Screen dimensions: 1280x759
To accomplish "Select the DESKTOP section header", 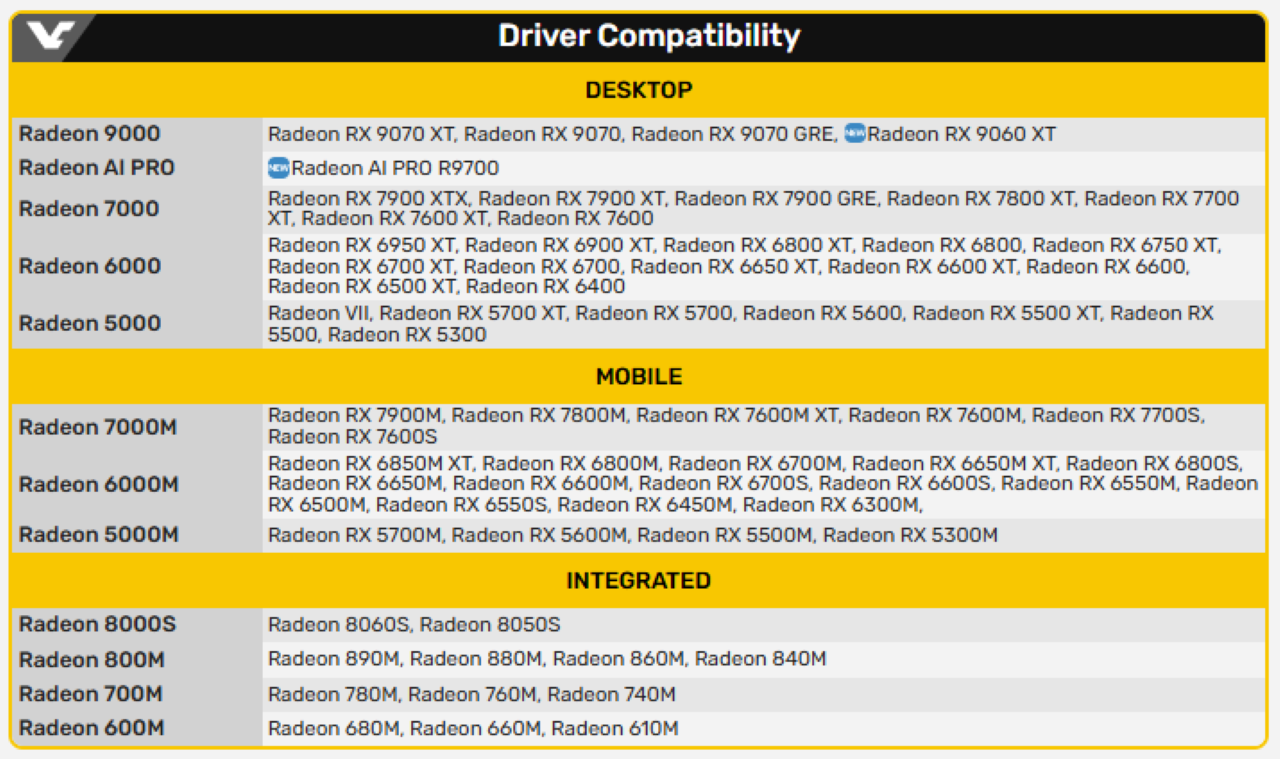I will click(x=638, y=90).
